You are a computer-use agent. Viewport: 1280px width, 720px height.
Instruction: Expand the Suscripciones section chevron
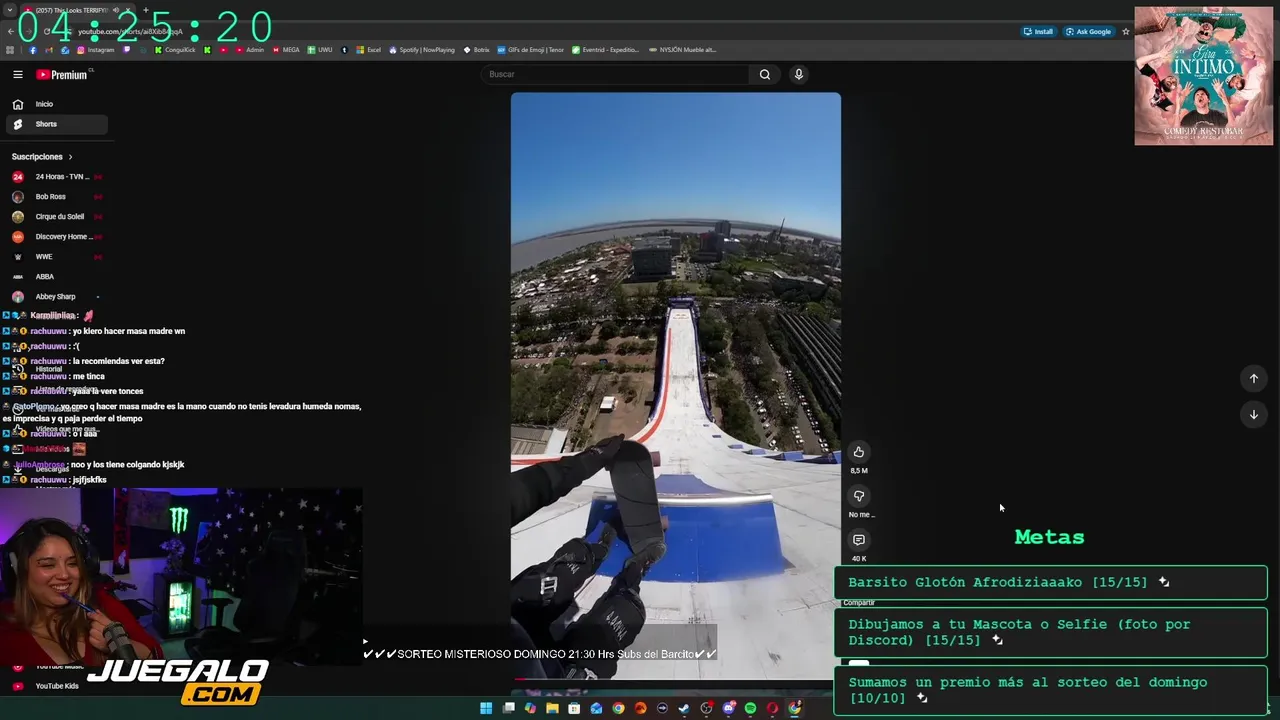click(70, 157)
